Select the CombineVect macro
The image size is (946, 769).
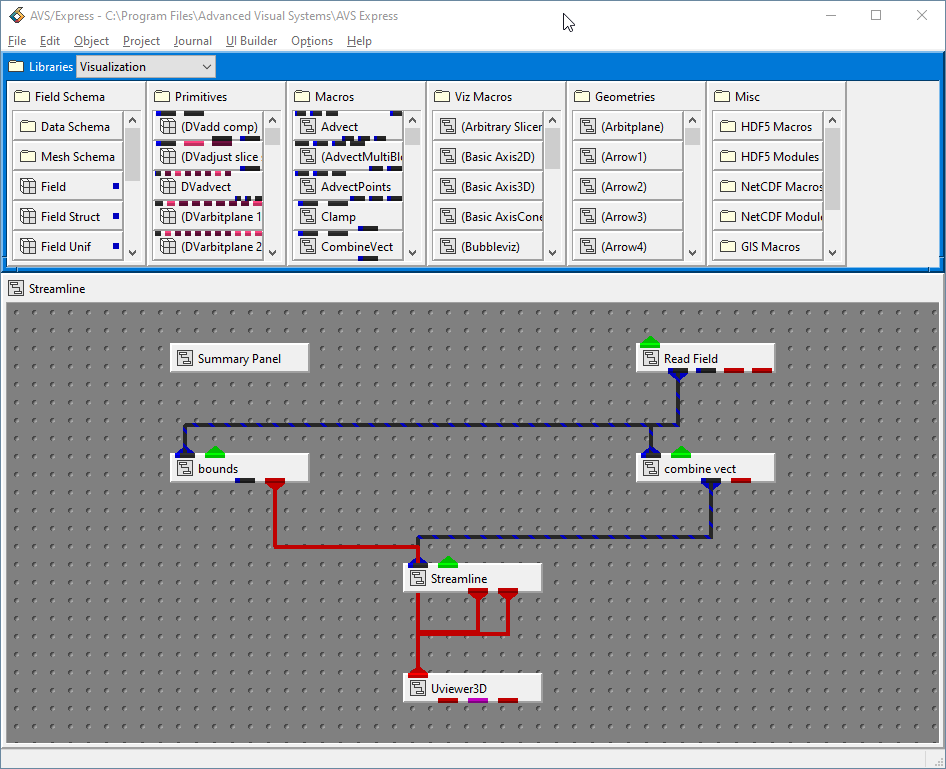[x=348, y=247]
